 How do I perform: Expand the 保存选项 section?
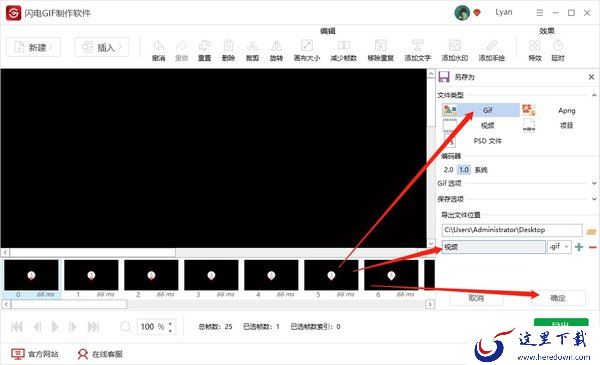coord(594,199)
